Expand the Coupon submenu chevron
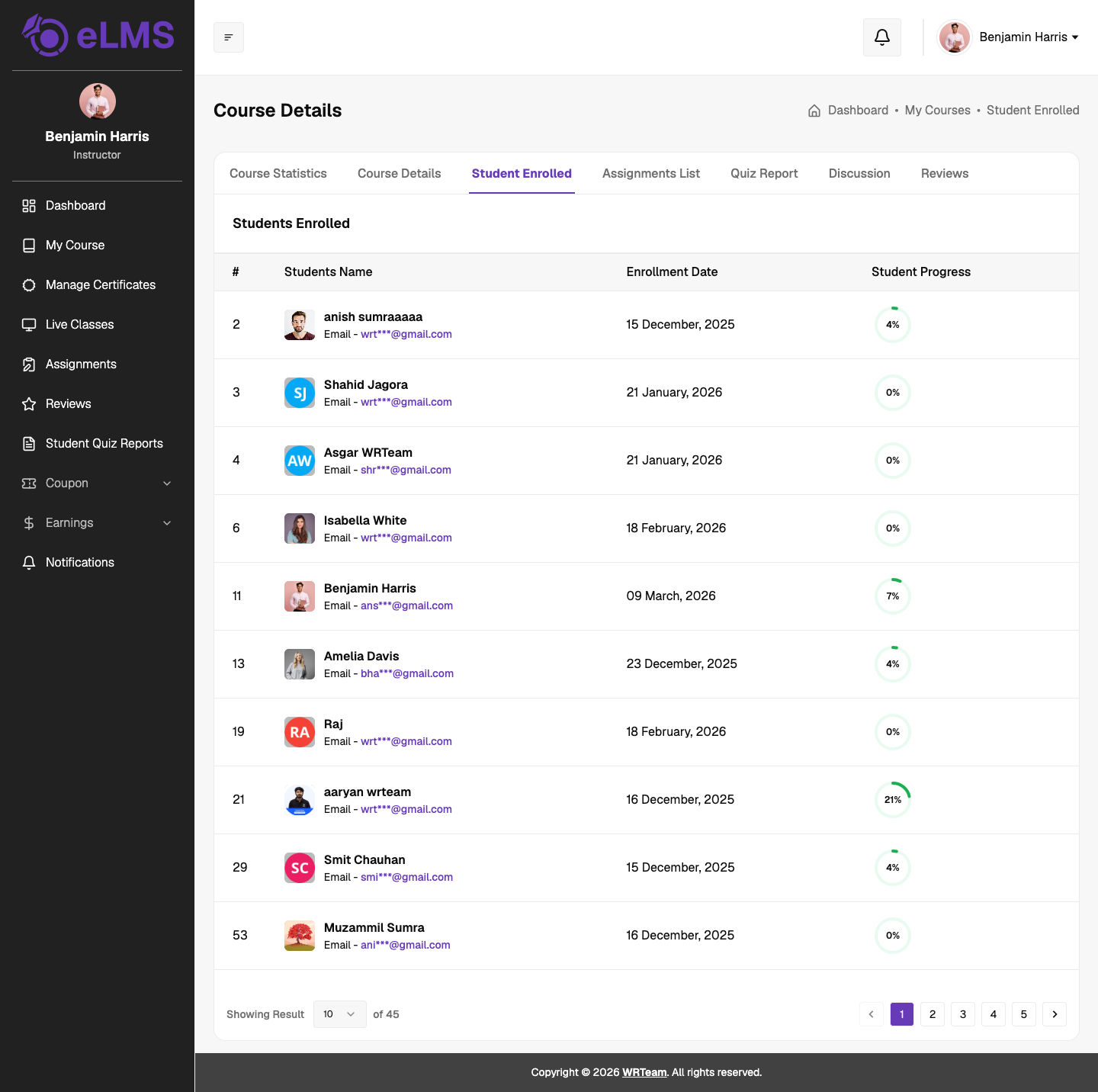 tap(167, 483)
